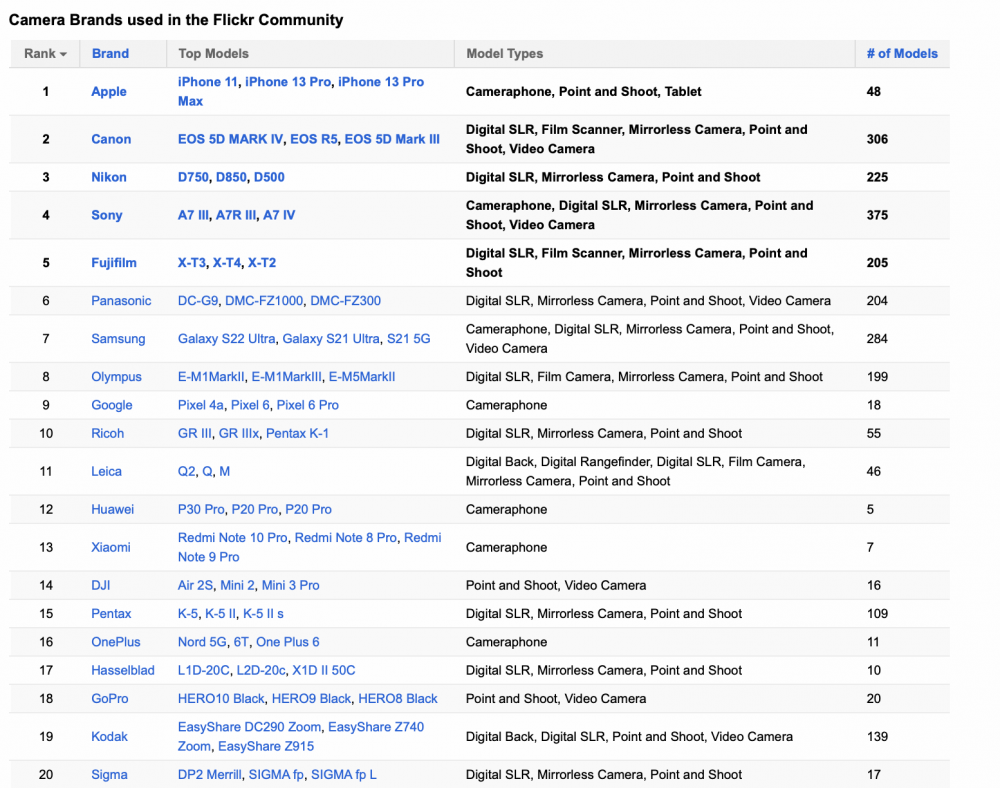Open the iPhone 11 model link
The image size is (1000, 788).
click(207, 82)
